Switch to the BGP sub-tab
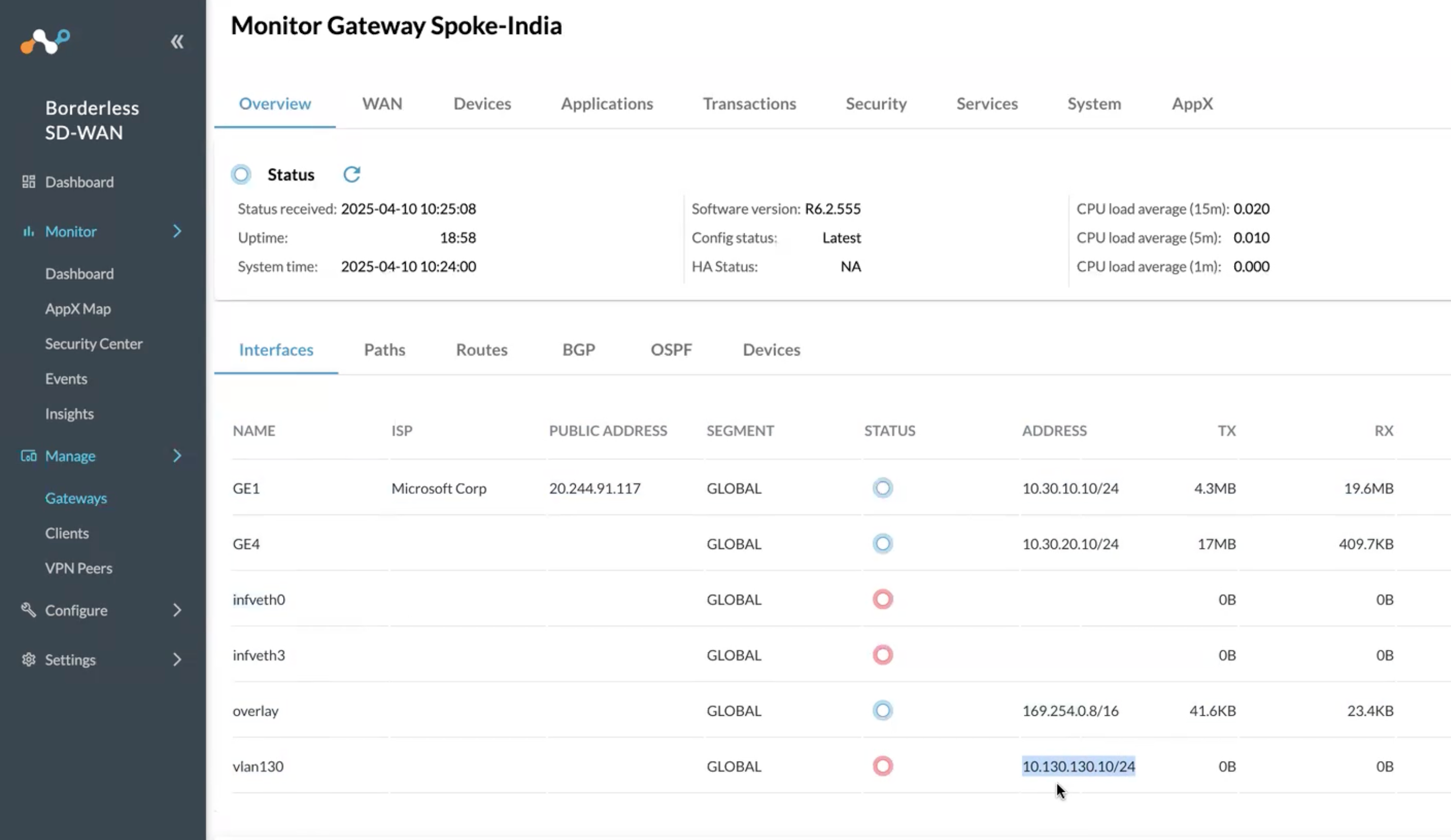Screen dimensions: 1451x840 pyautogui.click(x=579, y=350)
